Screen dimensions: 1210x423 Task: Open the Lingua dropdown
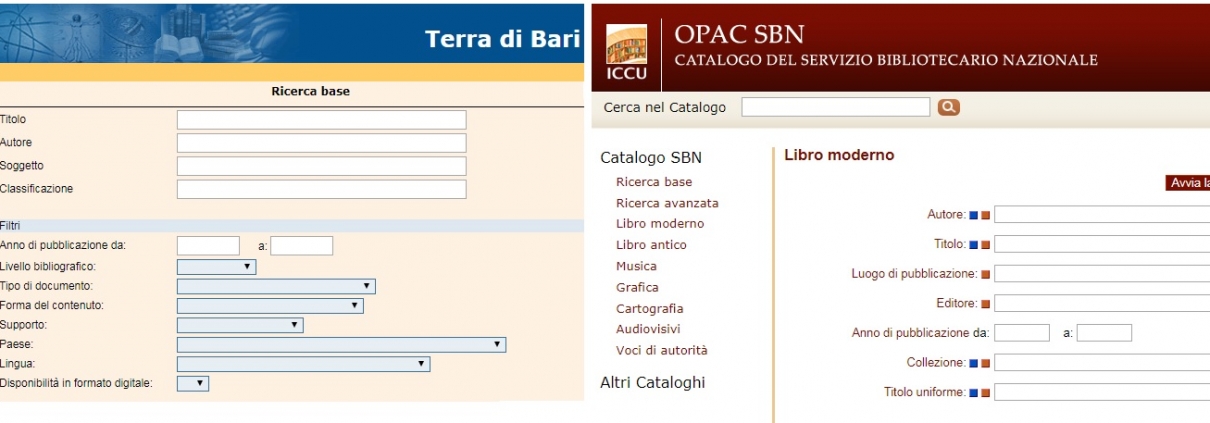coord(303,364)
